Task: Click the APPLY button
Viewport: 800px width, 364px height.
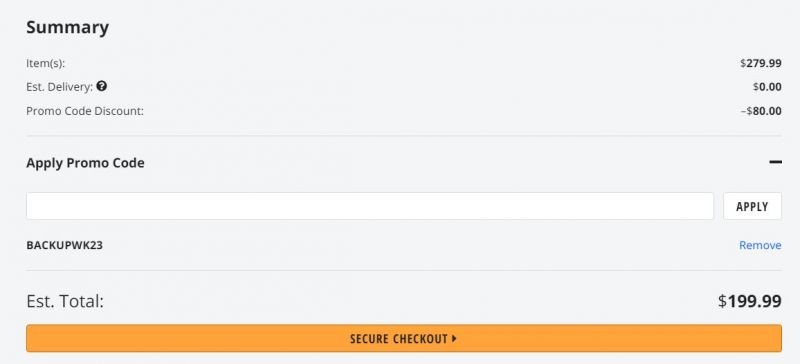Action: (752, 206)
